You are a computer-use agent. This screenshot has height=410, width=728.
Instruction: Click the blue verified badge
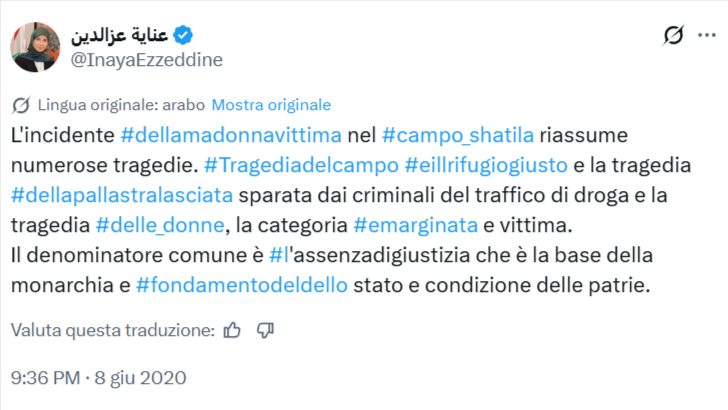(183, 35)
